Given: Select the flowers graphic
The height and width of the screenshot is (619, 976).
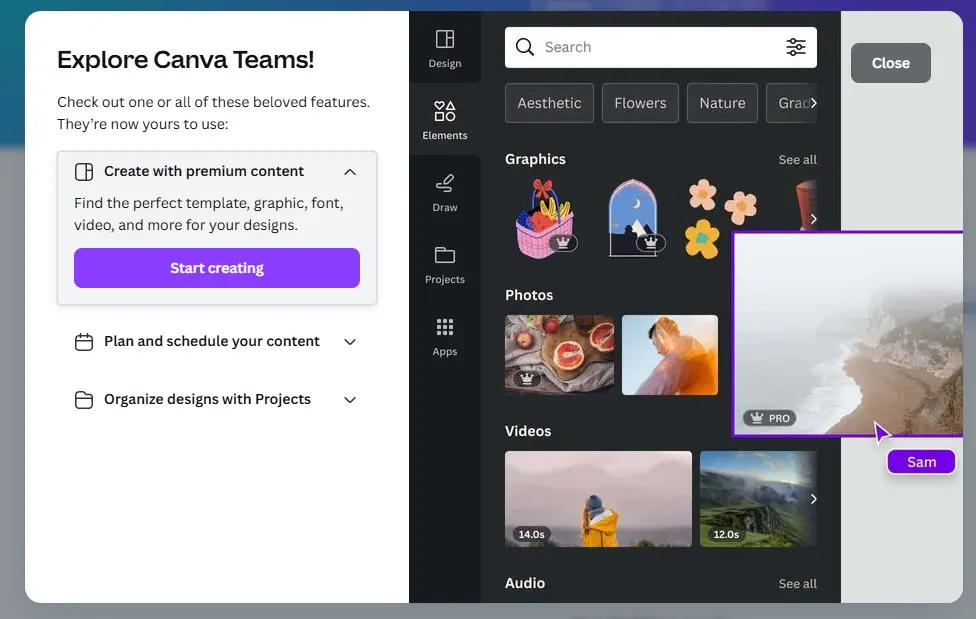Looking at the screenshot, I should (722, 219).
